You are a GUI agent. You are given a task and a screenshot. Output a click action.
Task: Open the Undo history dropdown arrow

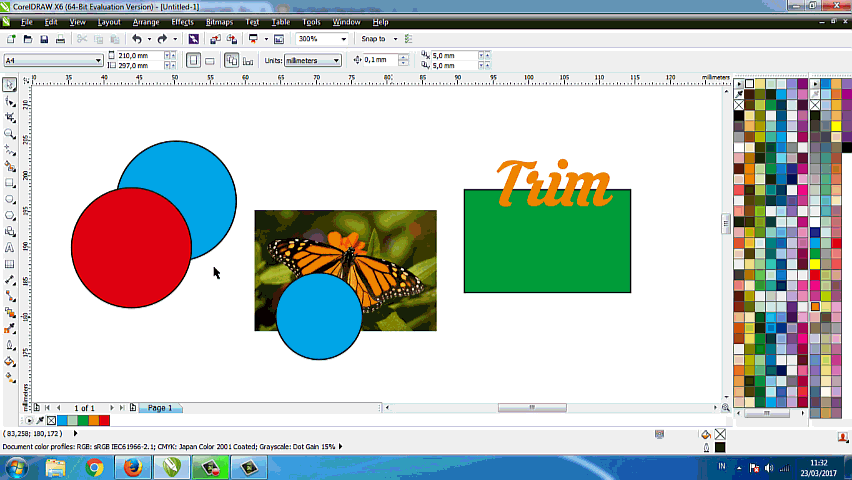[149, 39]
